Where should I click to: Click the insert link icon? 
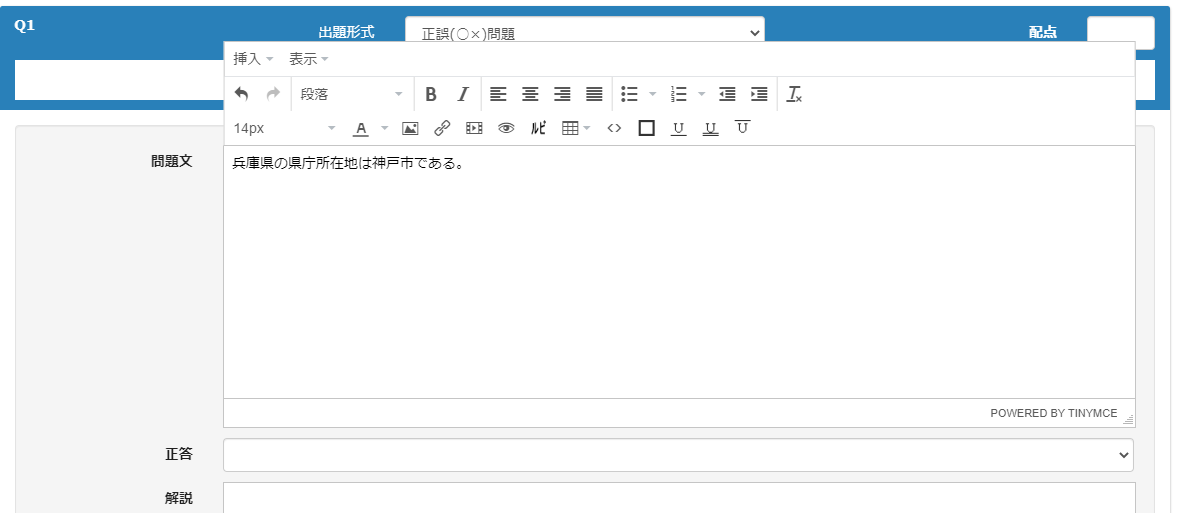coord(442,128)
